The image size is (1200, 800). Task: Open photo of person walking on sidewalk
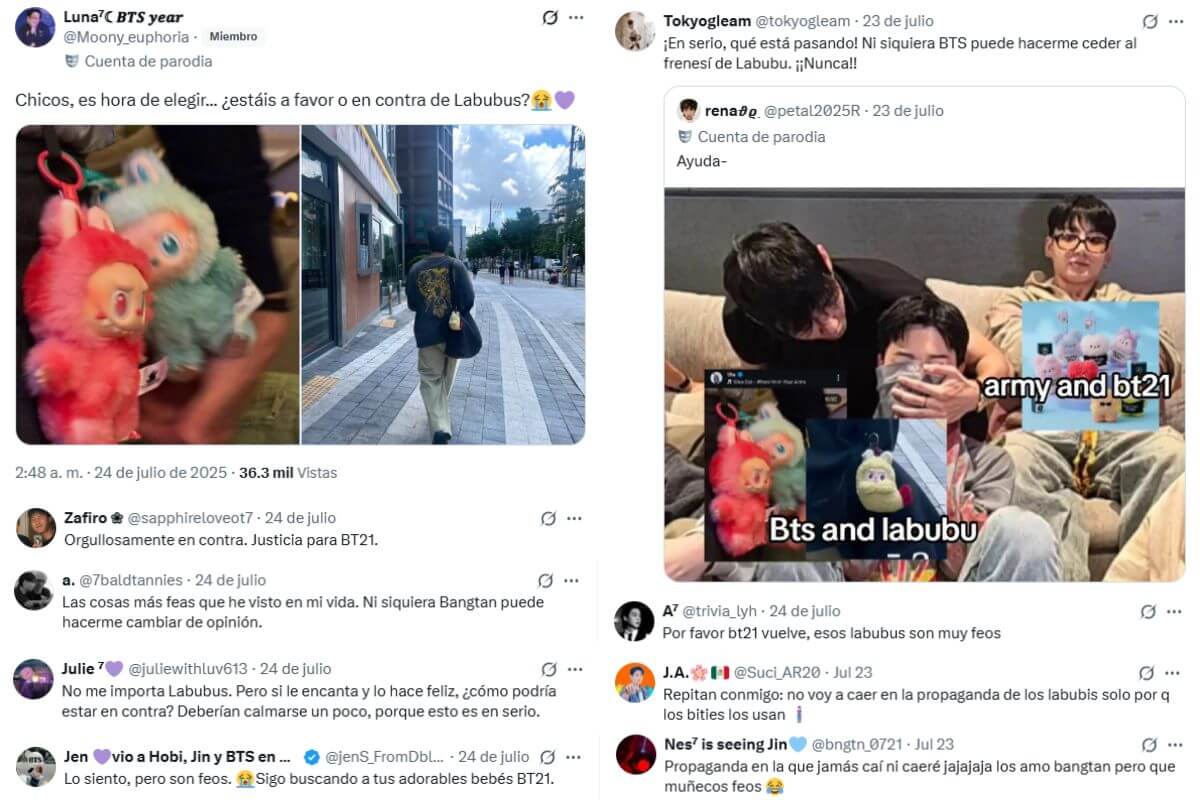[443, 285]
